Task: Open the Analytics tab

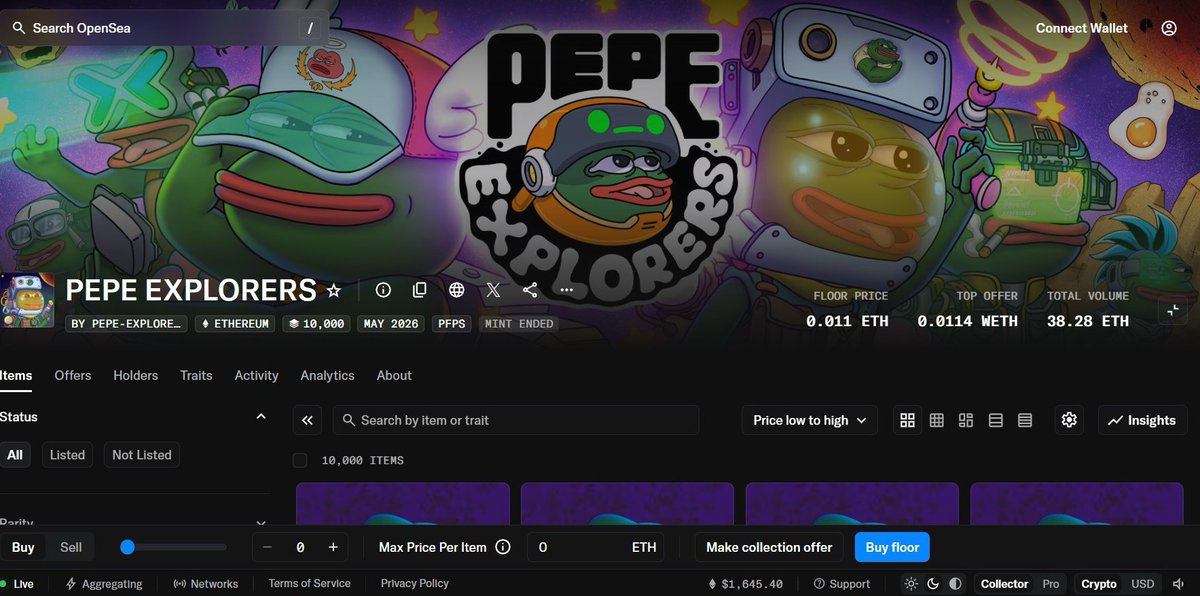Action: point(327,375)
